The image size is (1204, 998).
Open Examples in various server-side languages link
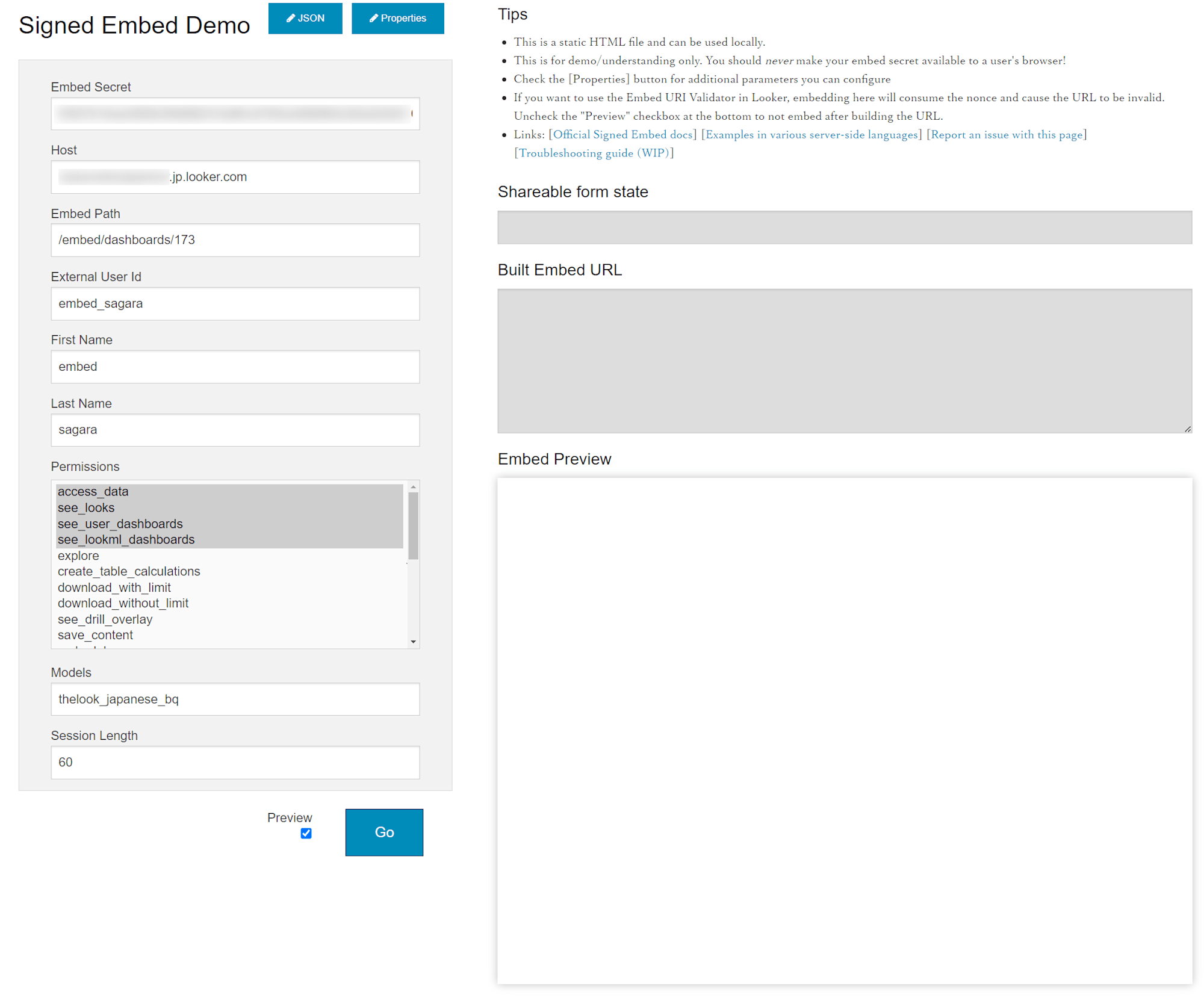[x=811, y=134]
